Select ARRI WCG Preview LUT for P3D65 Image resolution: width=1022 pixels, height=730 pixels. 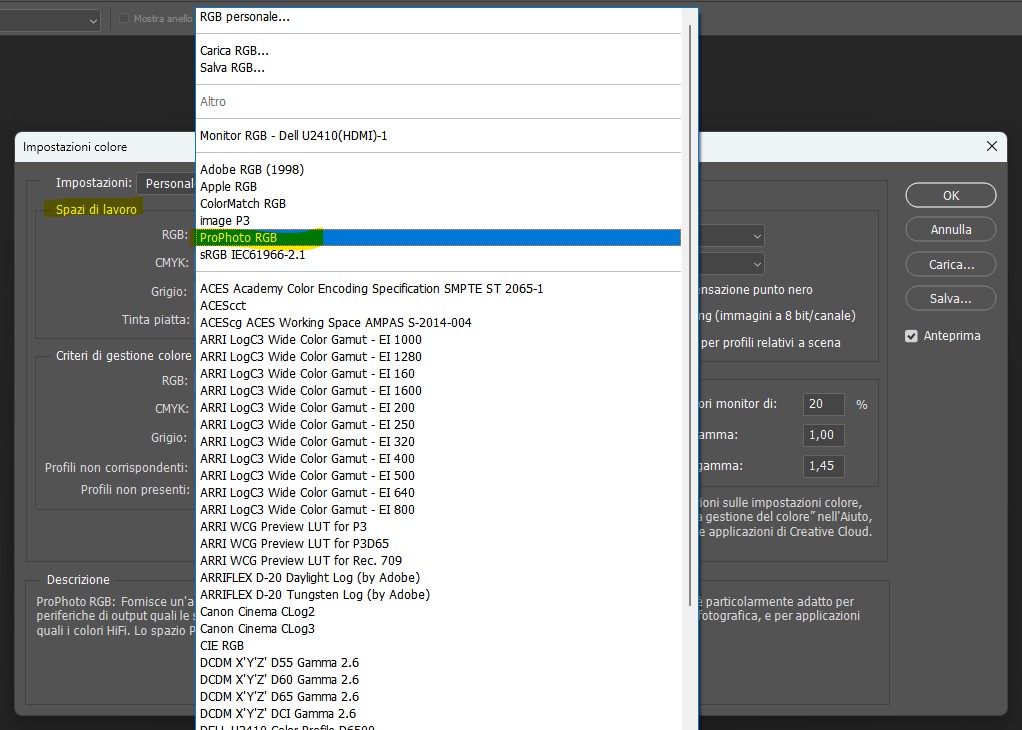438,542
